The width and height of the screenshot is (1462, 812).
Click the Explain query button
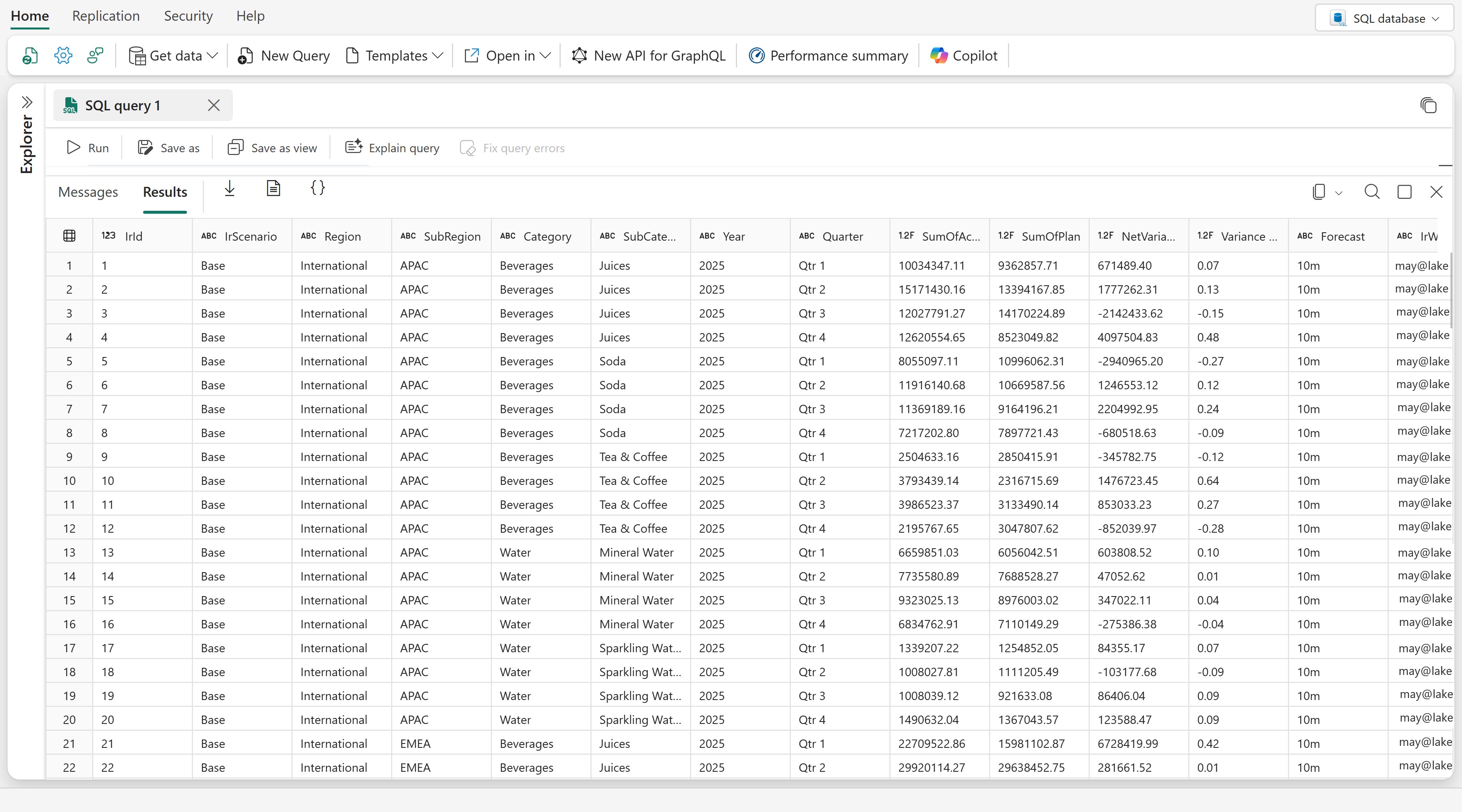coord(392,148)
